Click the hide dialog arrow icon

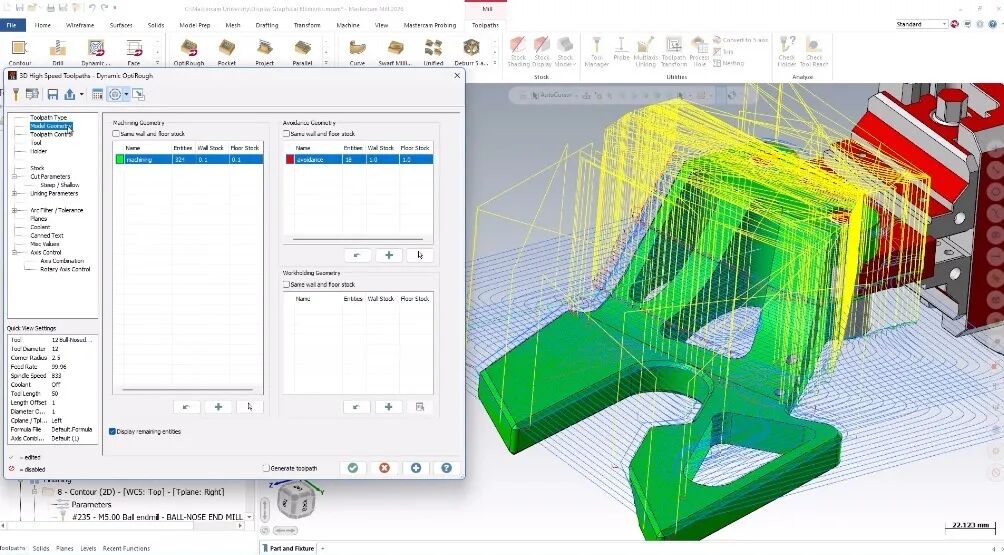(x=138, y=95)
